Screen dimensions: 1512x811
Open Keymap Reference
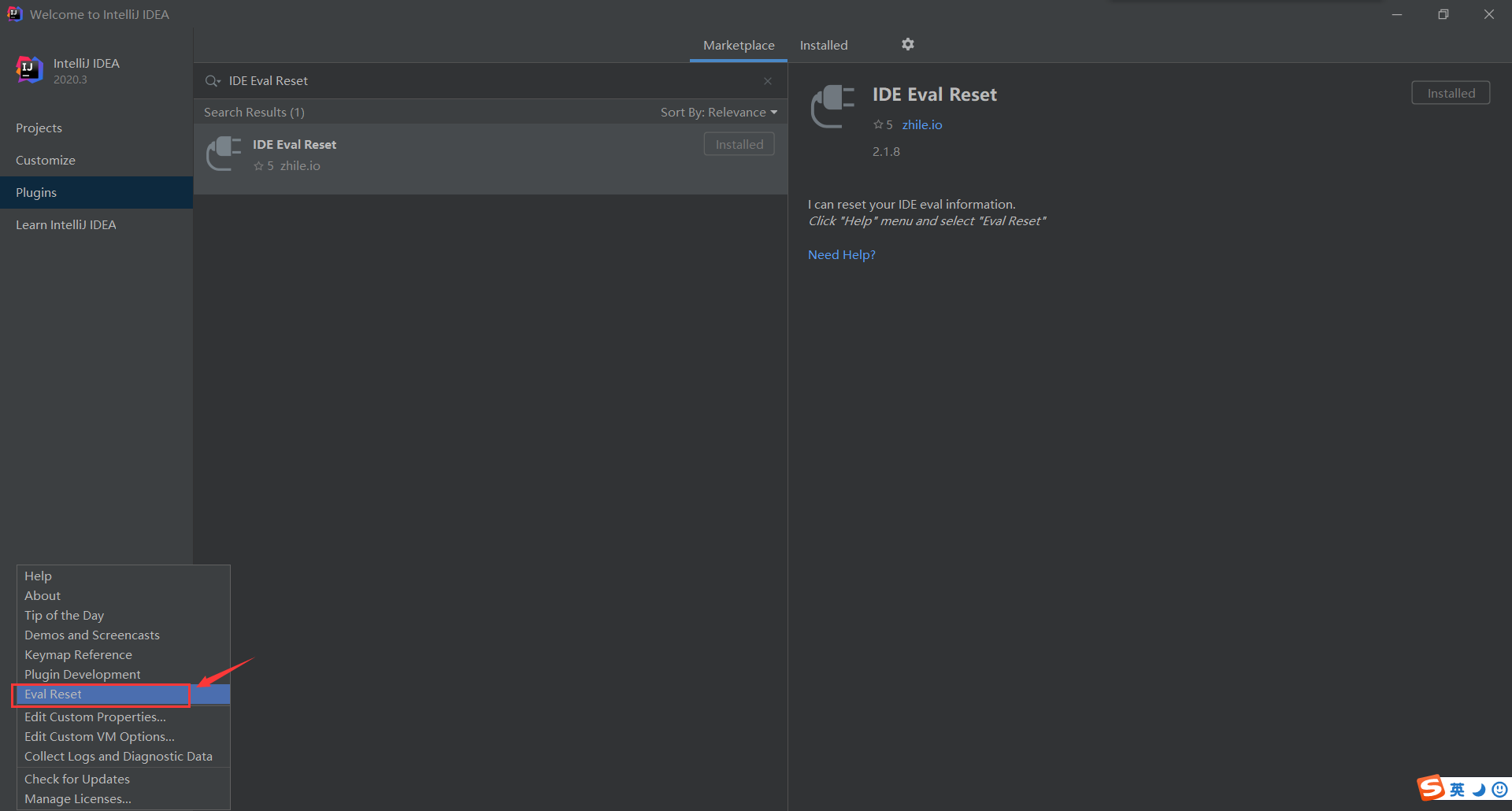click(124, 655)
